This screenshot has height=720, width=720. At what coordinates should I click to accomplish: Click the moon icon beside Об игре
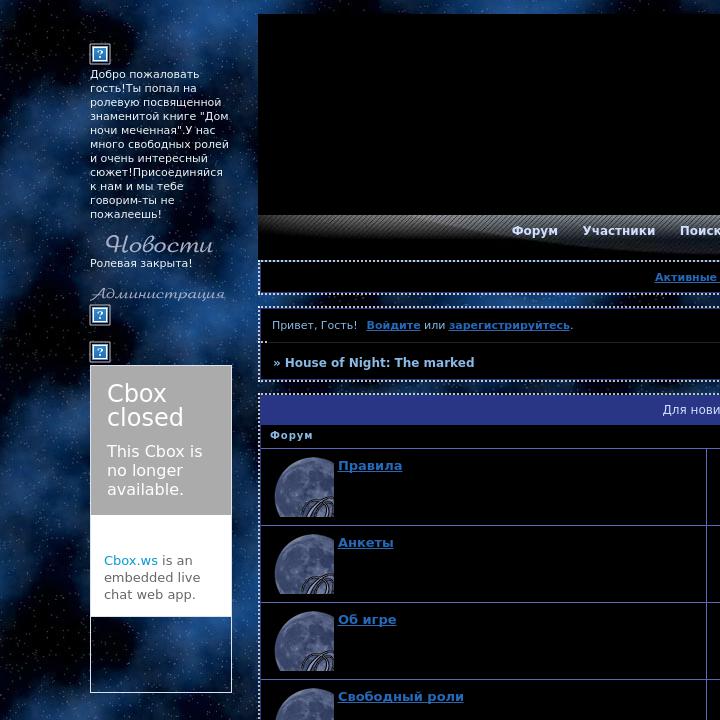pyautogui.click(x=304, y=641)
